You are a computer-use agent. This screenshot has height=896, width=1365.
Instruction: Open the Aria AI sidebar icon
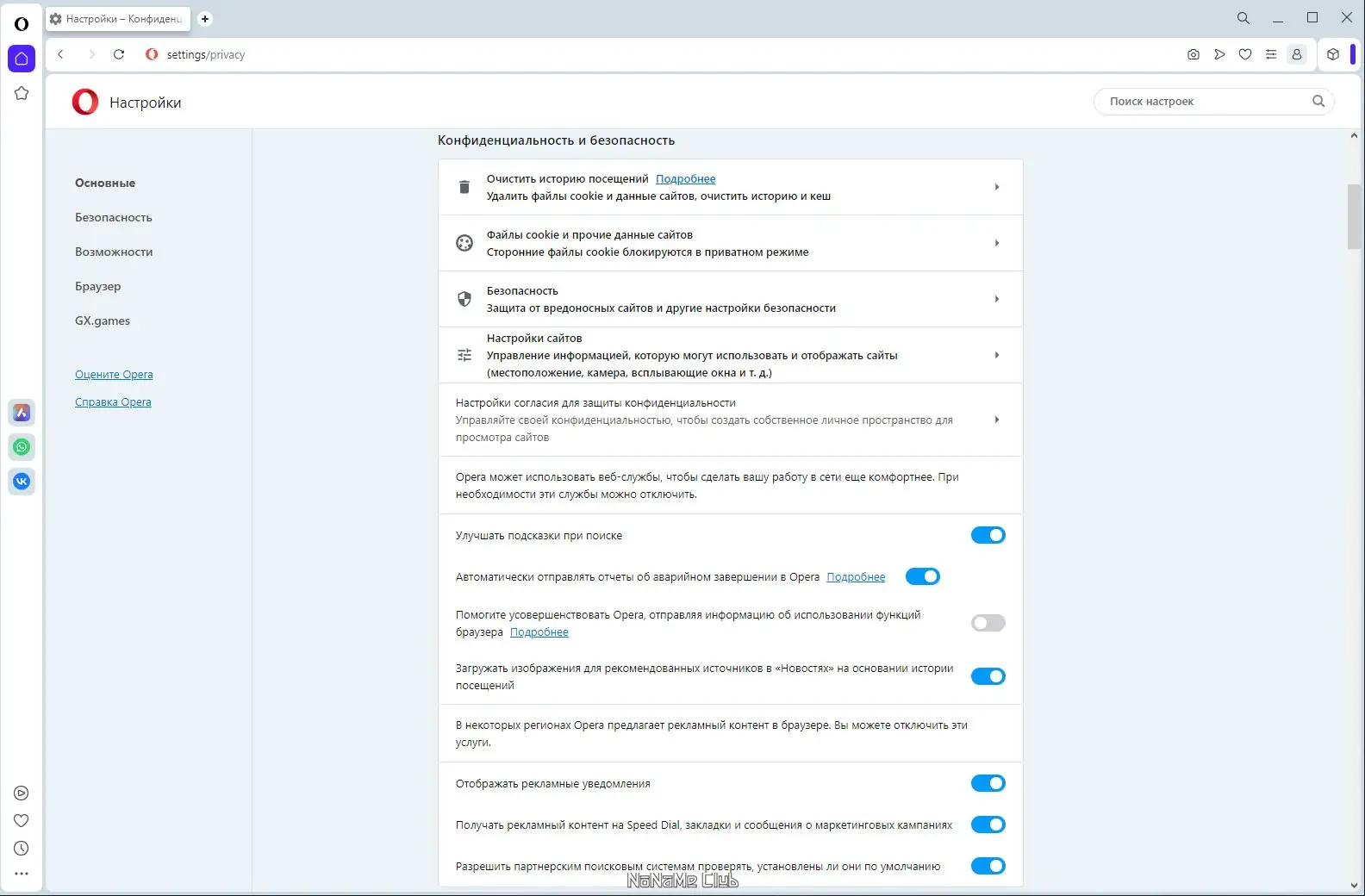pos(22,413)
